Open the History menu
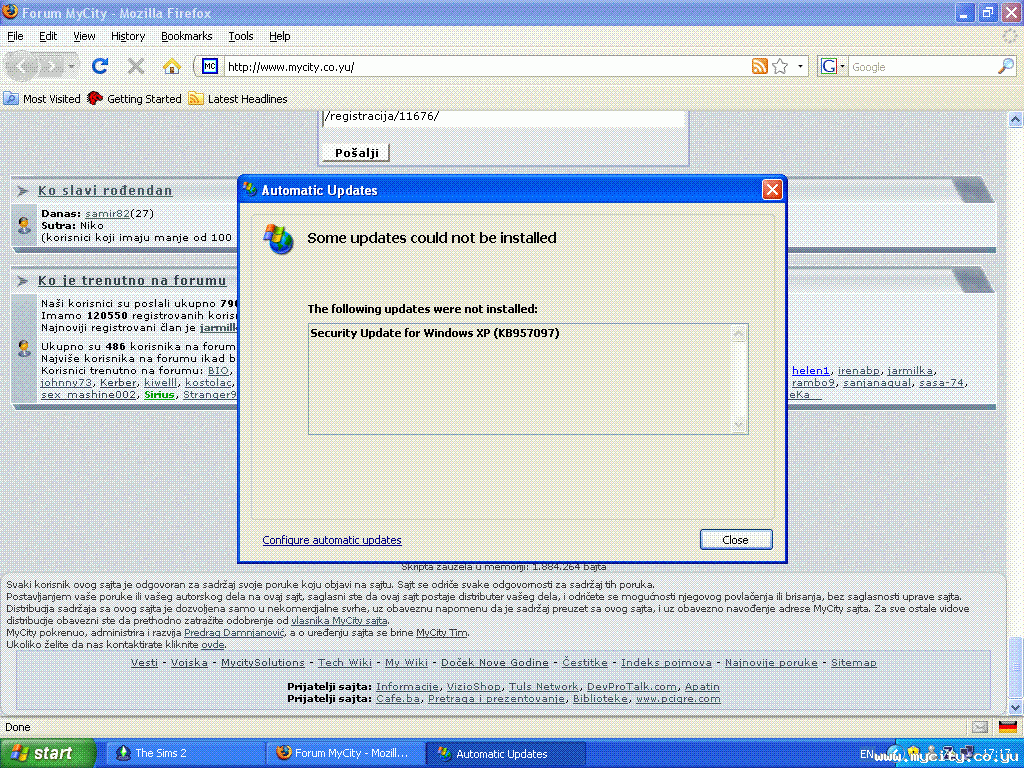The height and width of the screenshot is (768, 1024). pos(128,37)
